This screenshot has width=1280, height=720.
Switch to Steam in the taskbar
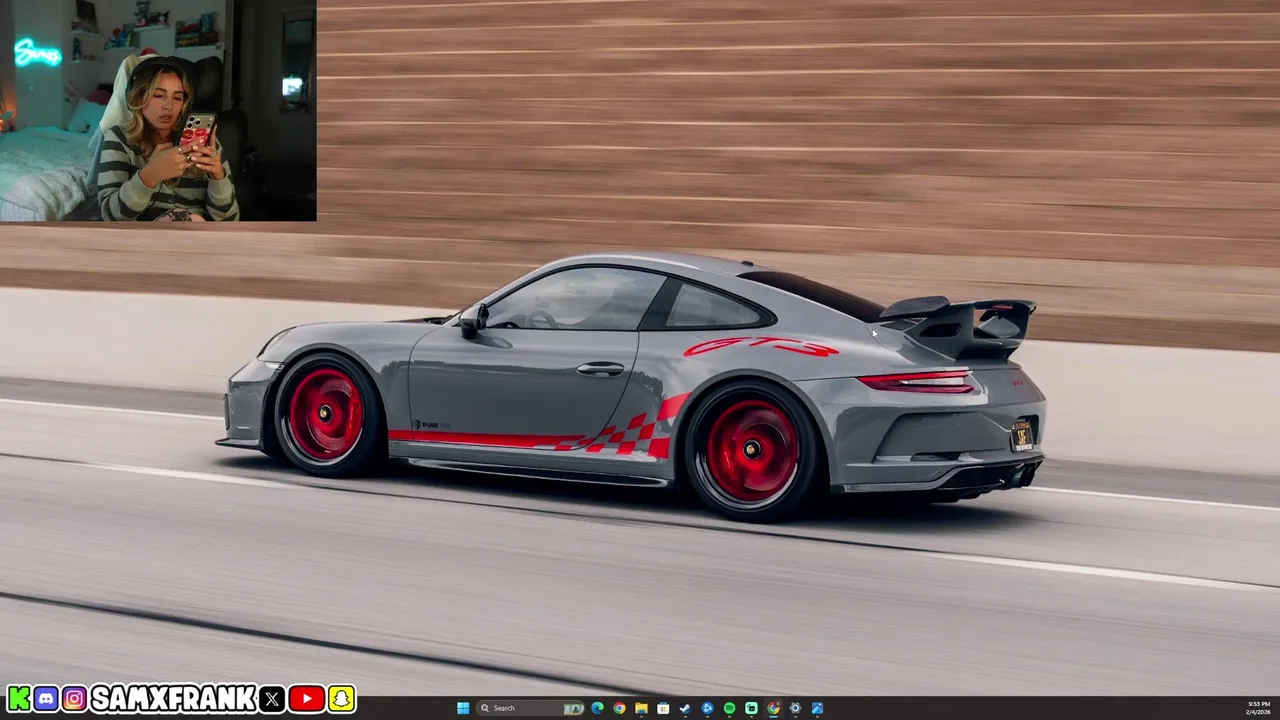coord(685,708)
